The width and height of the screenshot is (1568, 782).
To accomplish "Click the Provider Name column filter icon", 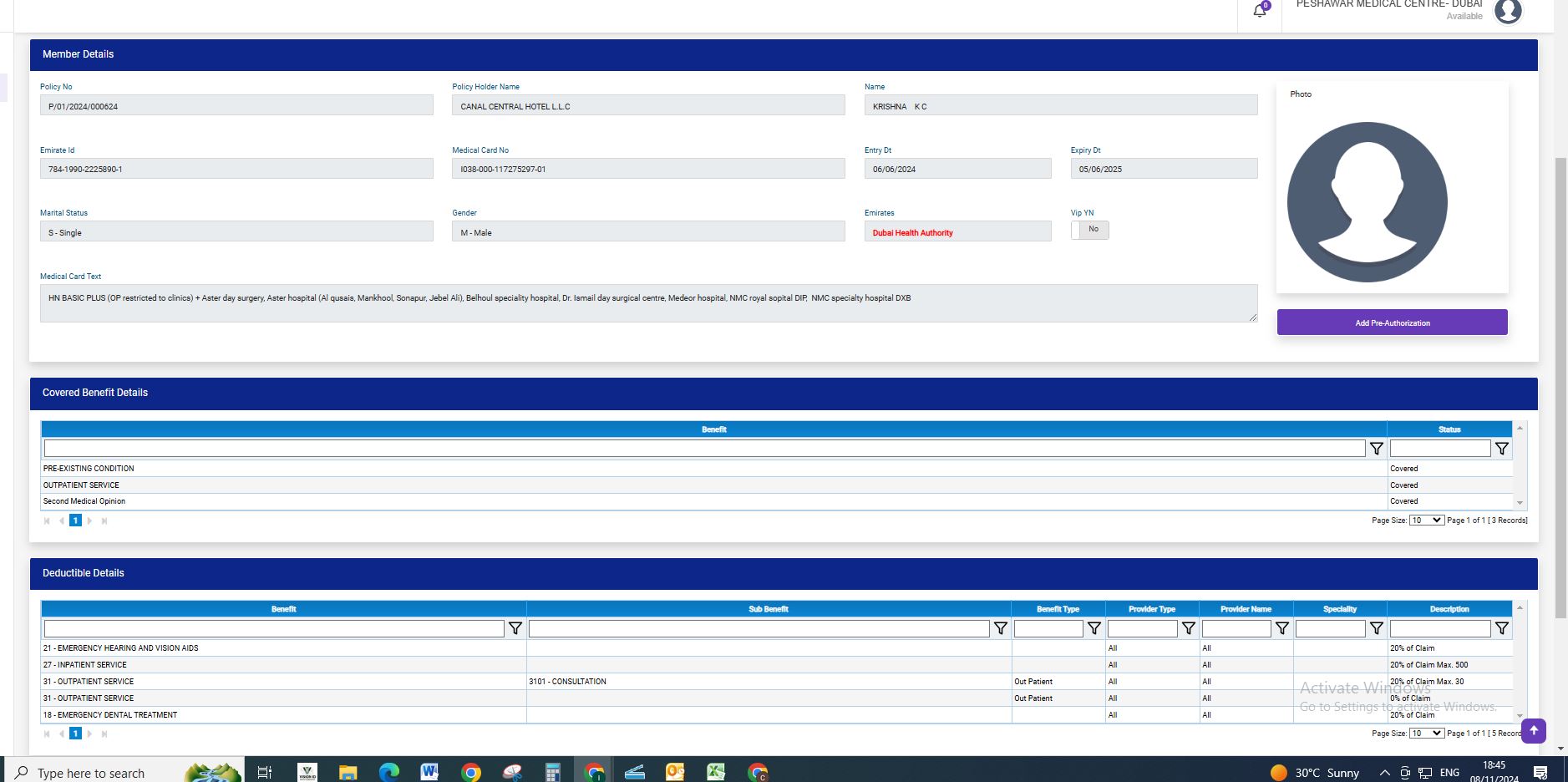I will (x=1281, y=628).
